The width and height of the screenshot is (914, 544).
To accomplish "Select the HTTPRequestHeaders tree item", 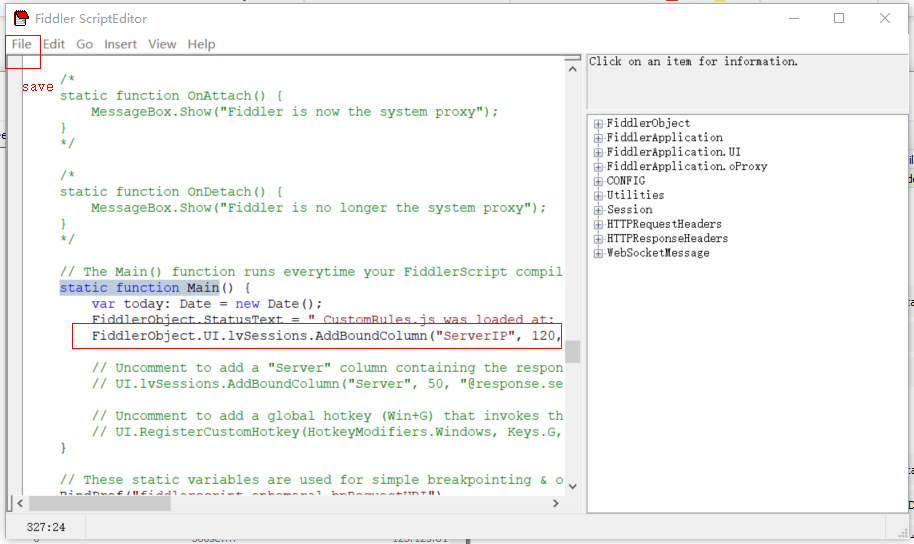I will click(x=664, y=224).
